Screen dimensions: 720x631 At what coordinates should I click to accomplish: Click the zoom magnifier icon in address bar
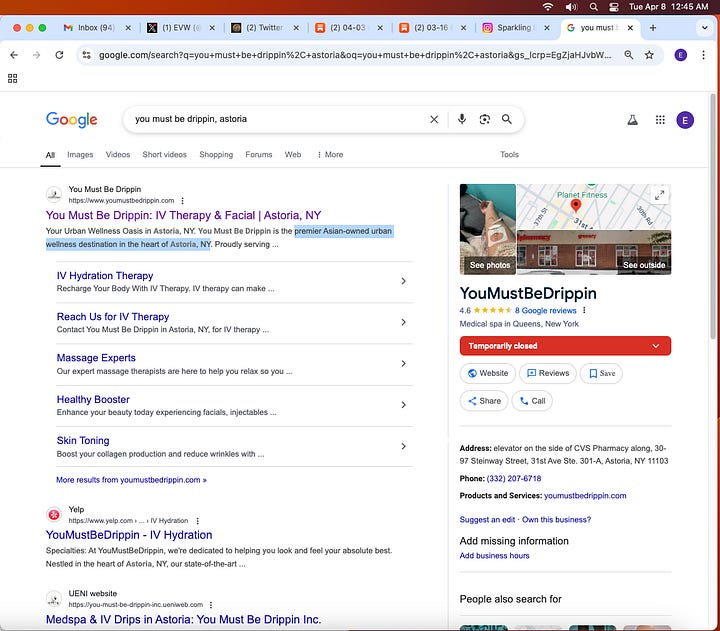629,55
